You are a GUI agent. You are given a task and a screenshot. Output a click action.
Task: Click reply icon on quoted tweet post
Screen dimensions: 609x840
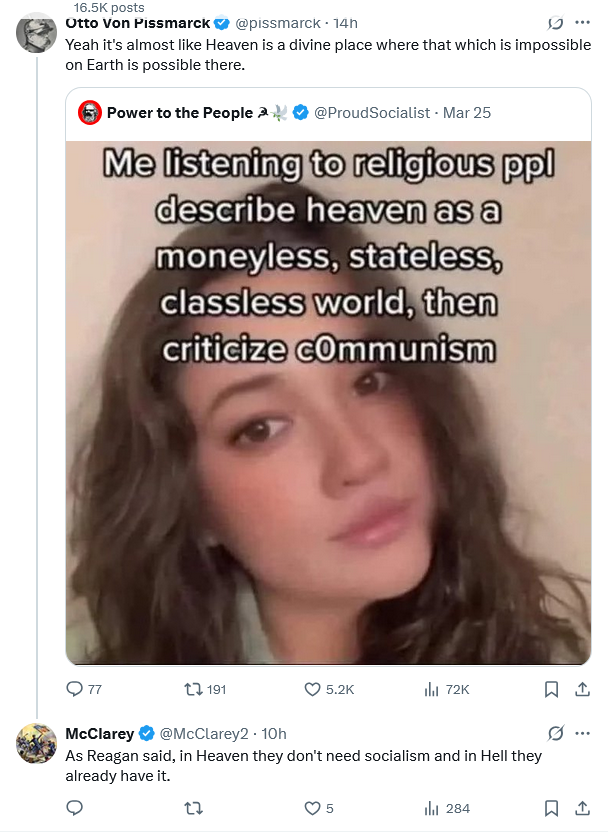click(x=74, y=689)
